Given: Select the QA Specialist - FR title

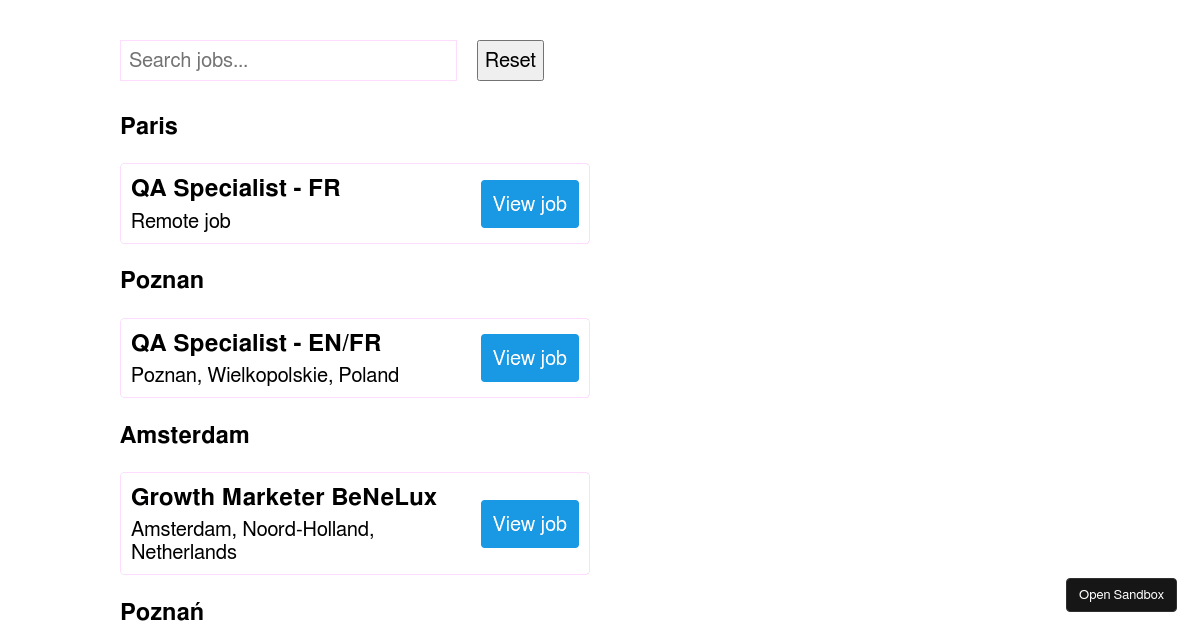Looking at the screenshot, I should coord(236,188).
